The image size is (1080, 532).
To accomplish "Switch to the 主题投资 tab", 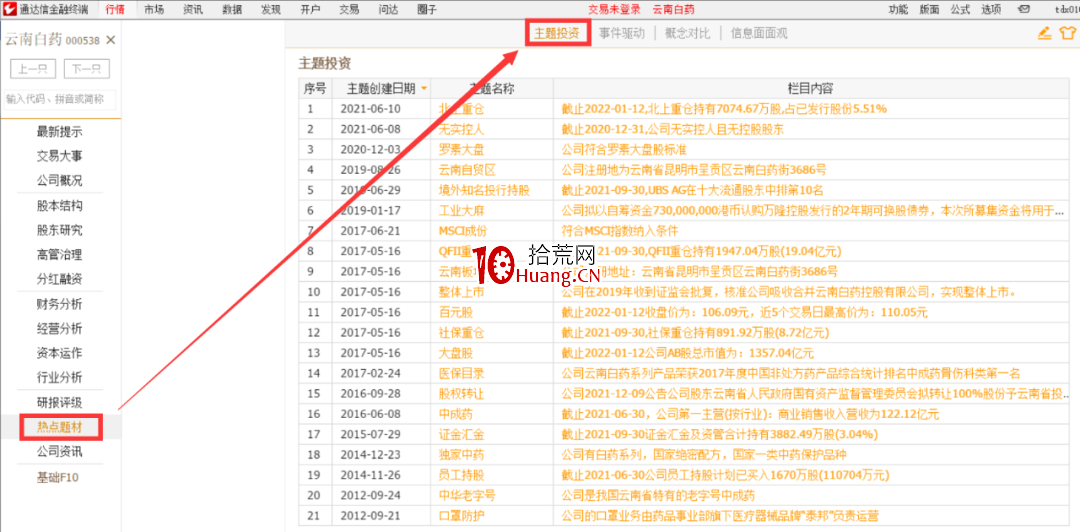I will tap(558, 33).
